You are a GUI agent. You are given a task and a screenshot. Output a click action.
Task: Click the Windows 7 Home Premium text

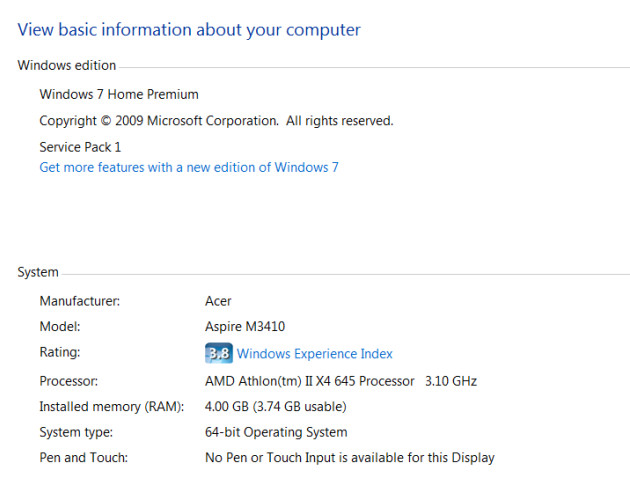point(118,95)
